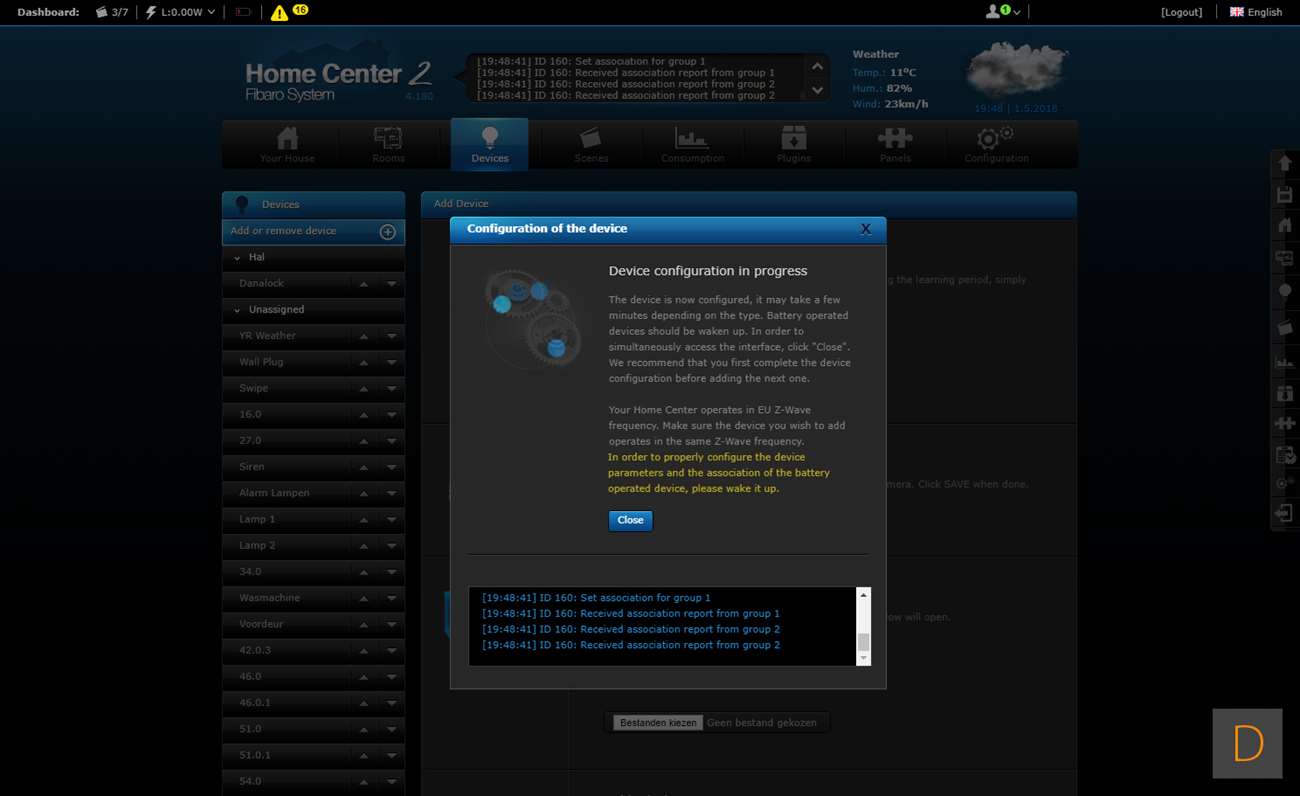Click the Bestanden kiezen file button
1300x796 pixels.
(x=657, y=722)
